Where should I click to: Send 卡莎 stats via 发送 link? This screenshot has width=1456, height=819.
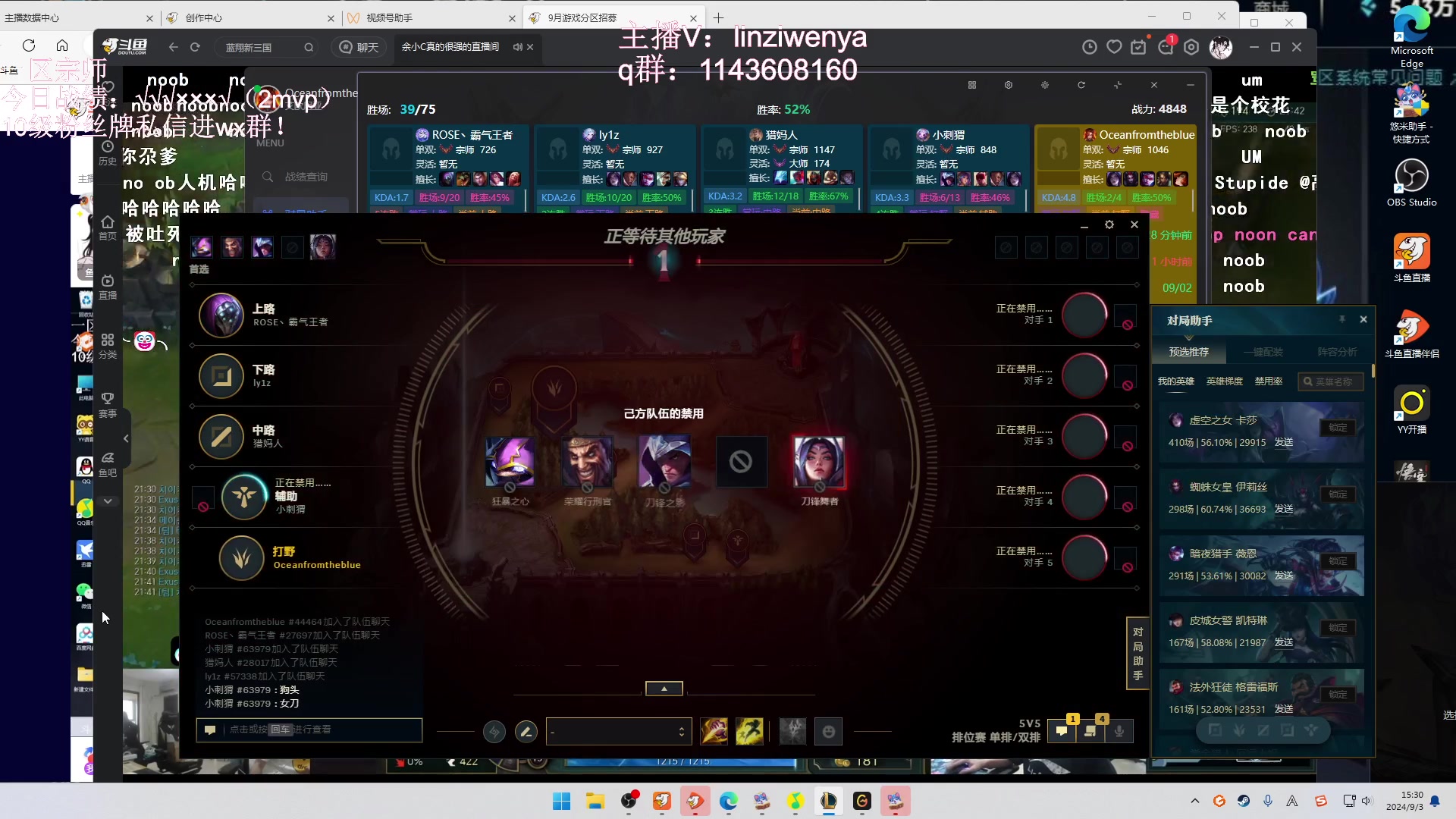point(1284,442)
